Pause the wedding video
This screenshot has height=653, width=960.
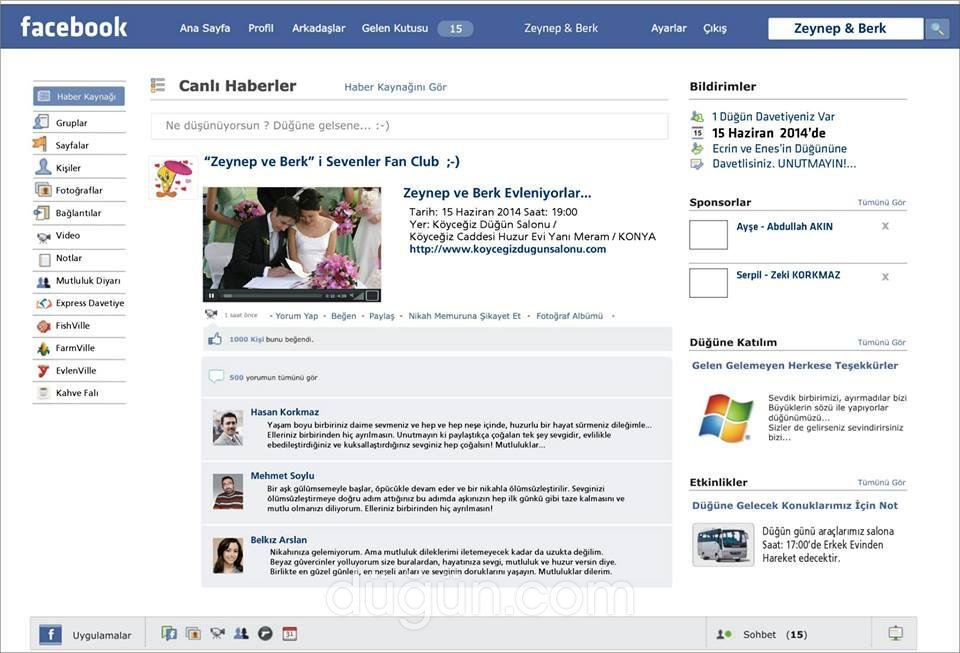coord(211,296)
